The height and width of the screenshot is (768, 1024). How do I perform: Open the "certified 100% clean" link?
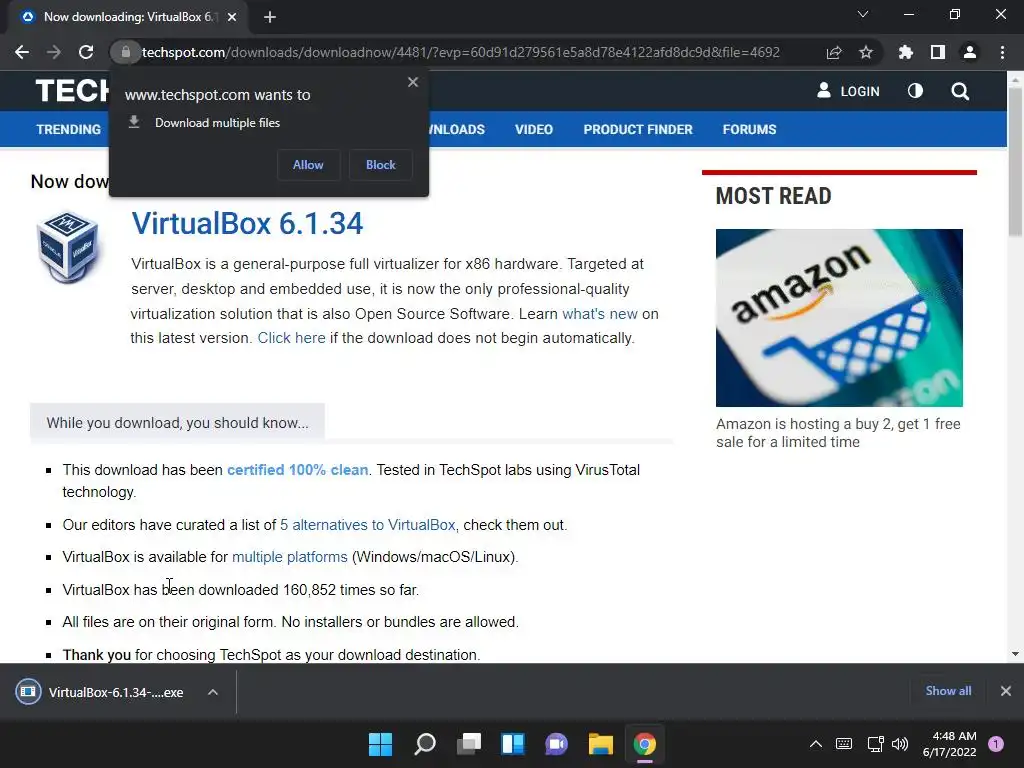coord(297,470)
